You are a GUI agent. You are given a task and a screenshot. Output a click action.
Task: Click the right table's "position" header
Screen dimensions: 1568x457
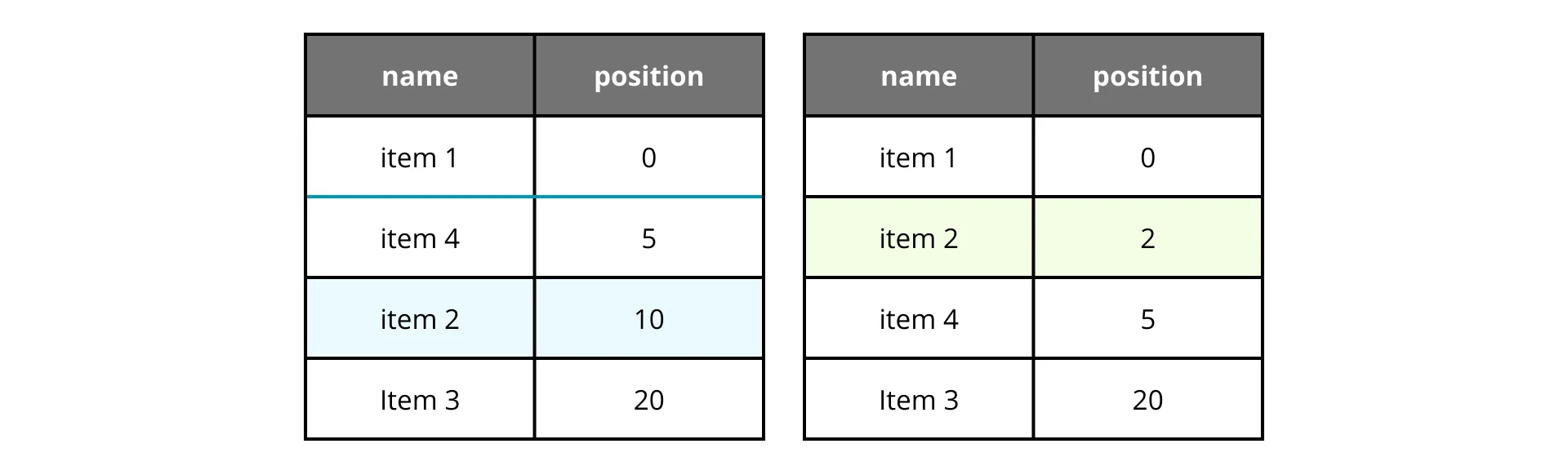click(1147, 76)
